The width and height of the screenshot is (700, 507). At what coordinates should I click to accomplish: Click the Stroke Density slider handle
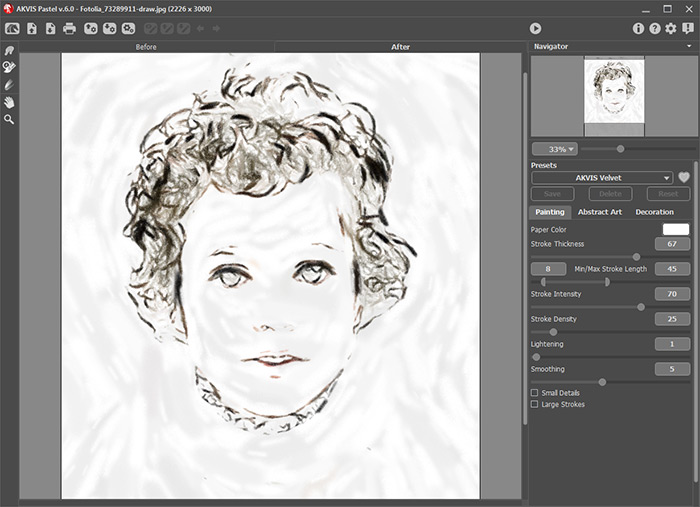553,332
